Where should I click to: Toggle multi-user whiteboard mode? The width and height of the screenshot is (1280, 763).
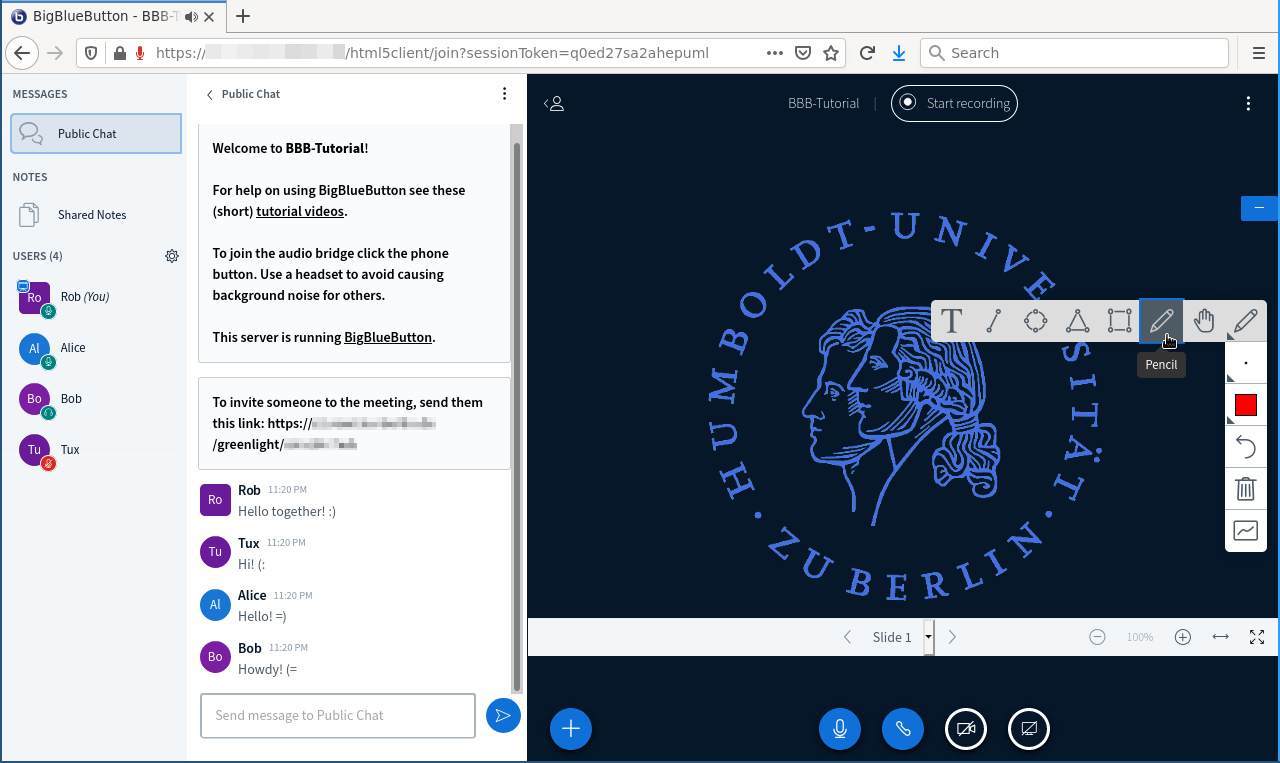tap(1246, 531)
